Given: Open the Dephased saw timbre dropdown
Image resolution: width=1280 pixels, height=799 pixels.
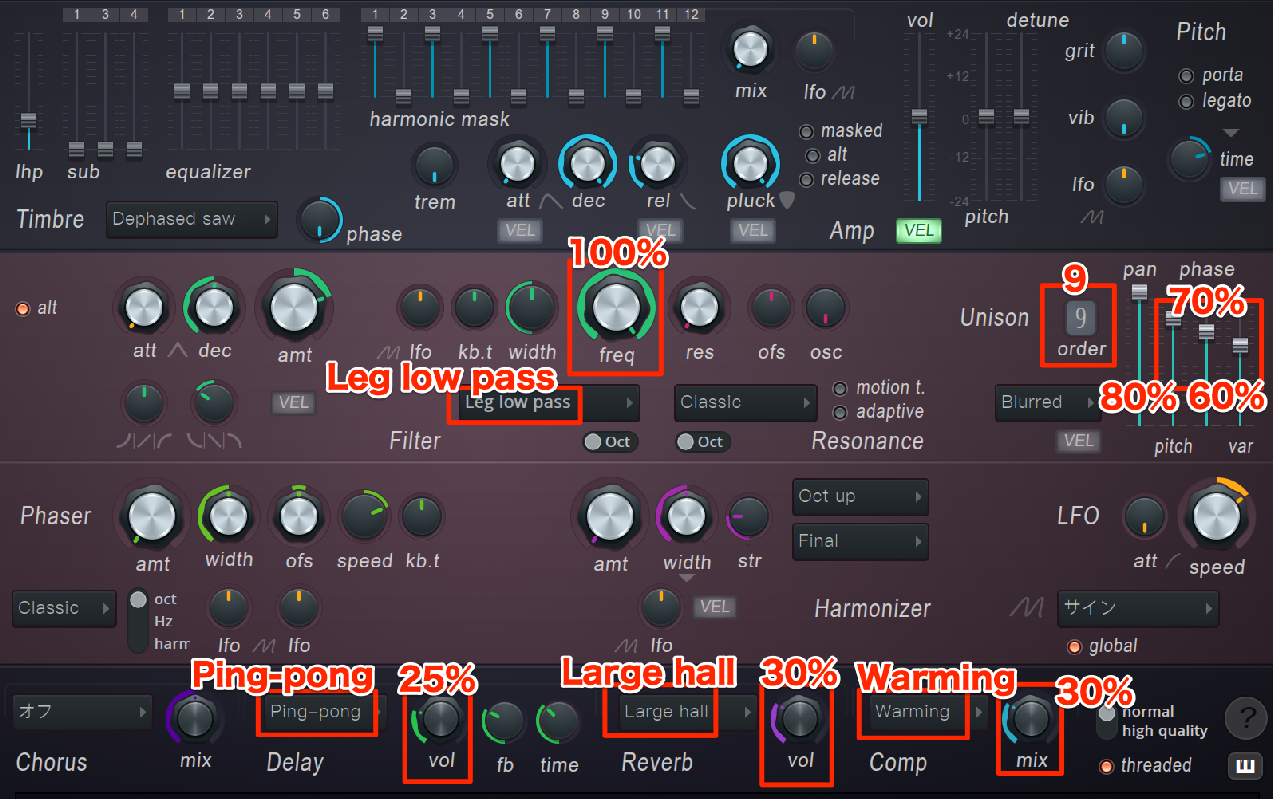Looking at the screenshot, I should click(x=192, y=219).
